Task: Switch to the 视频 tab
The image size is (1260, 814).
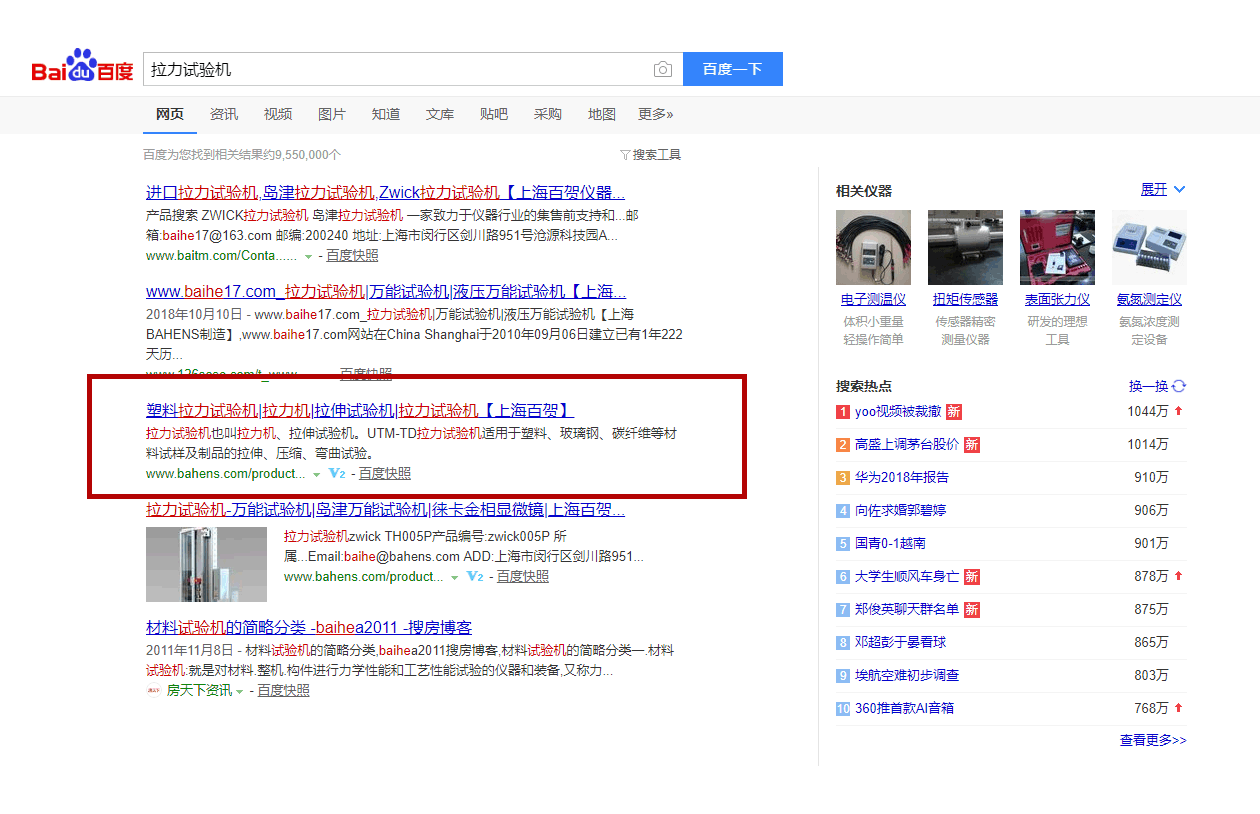Action: [278, 114]
